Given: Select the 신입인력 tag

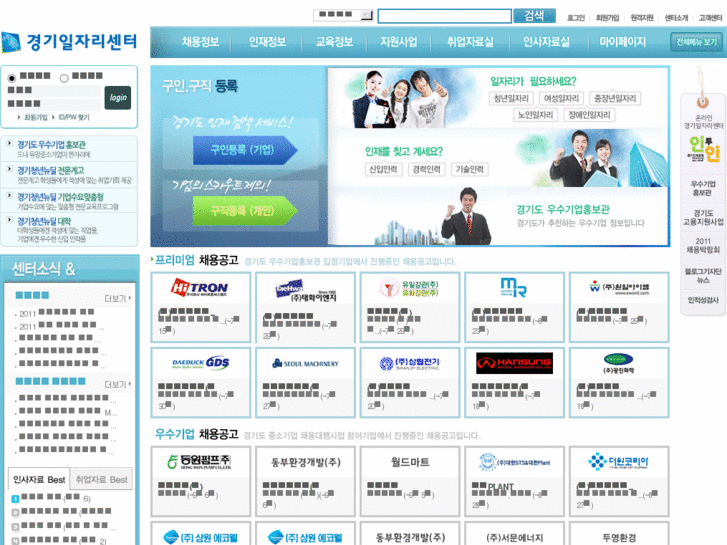Looking at the screenshot, I should (383, 169).
